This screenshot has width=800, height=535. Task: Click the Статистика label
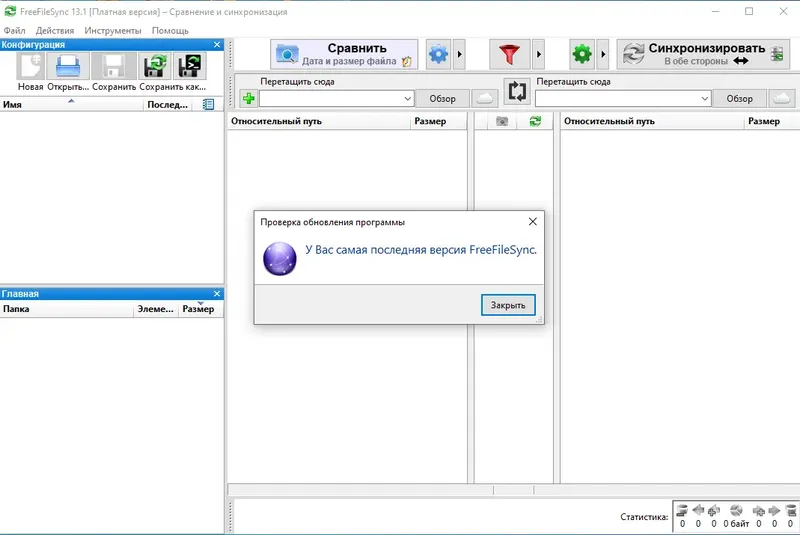click(x=644, y=517)
